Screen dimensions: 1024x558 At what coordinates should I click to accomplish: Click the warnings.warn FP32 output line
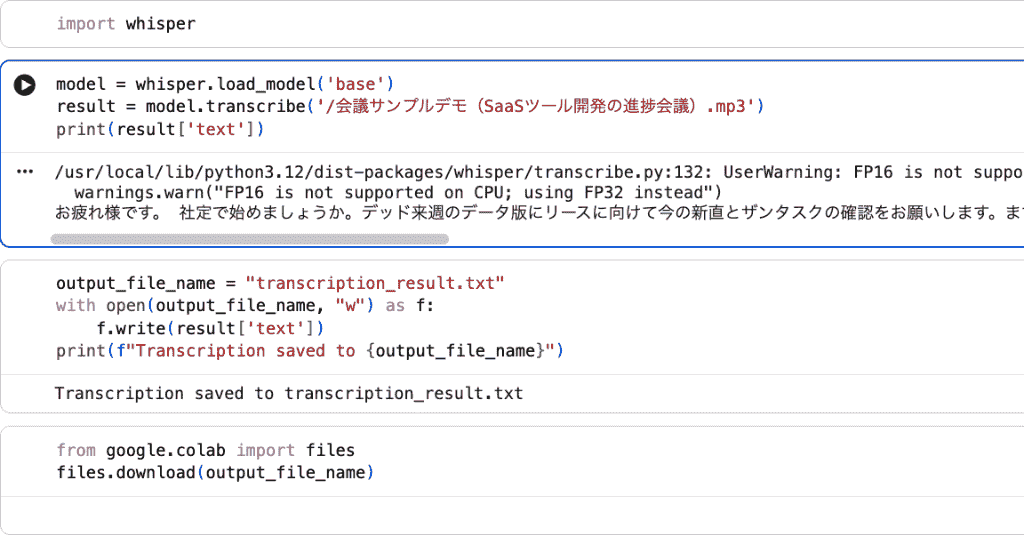tap(398, 193)
